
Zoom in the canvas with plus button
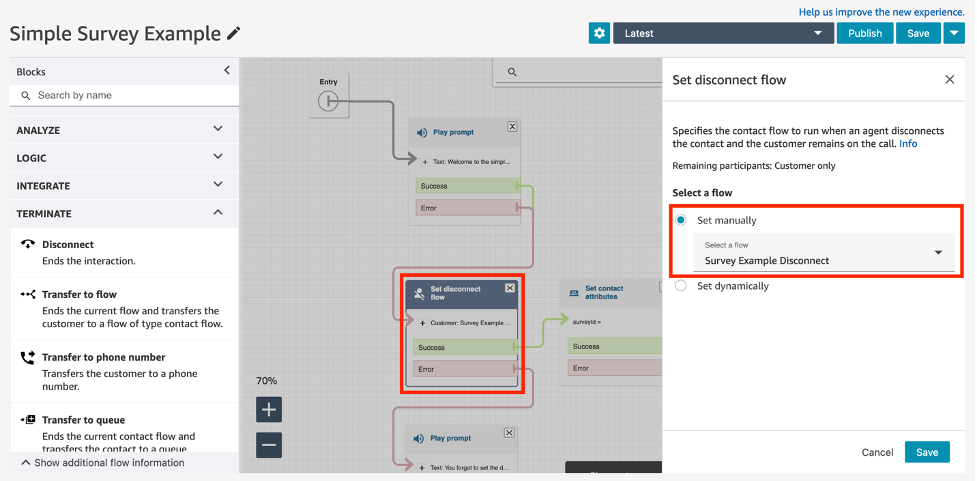(x=269, y=410)
